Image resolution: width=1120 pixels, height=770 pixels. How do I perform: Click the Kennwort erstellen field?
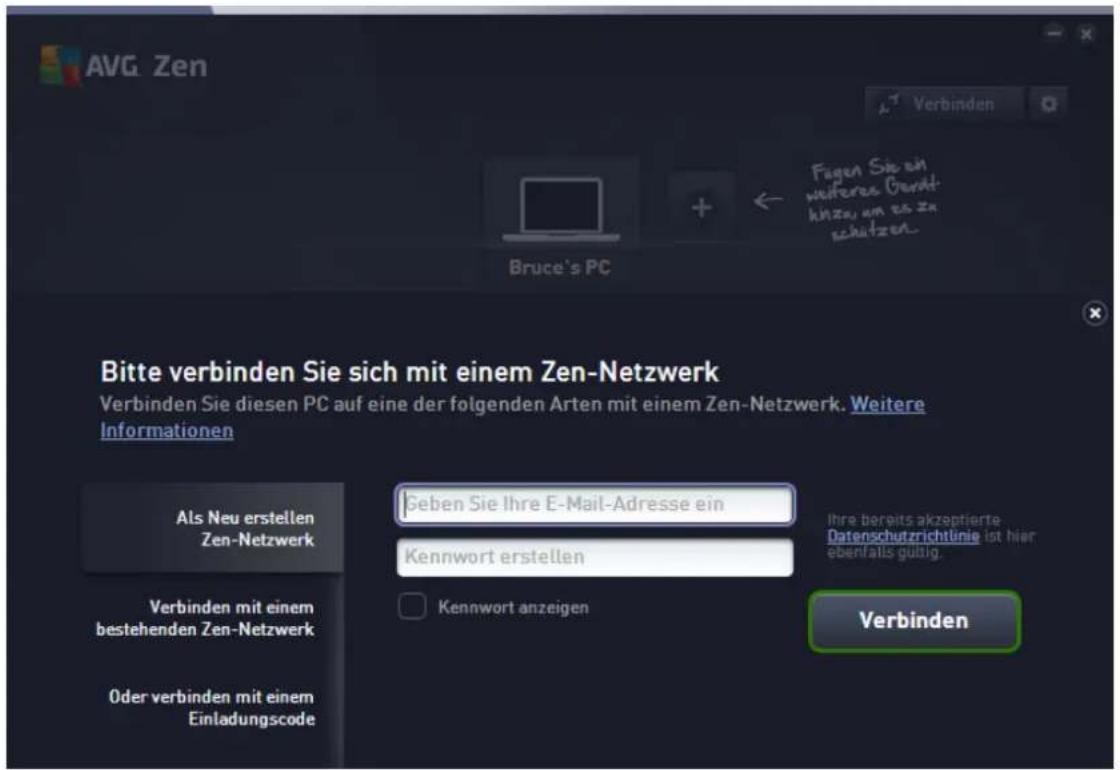pos(594,557)
